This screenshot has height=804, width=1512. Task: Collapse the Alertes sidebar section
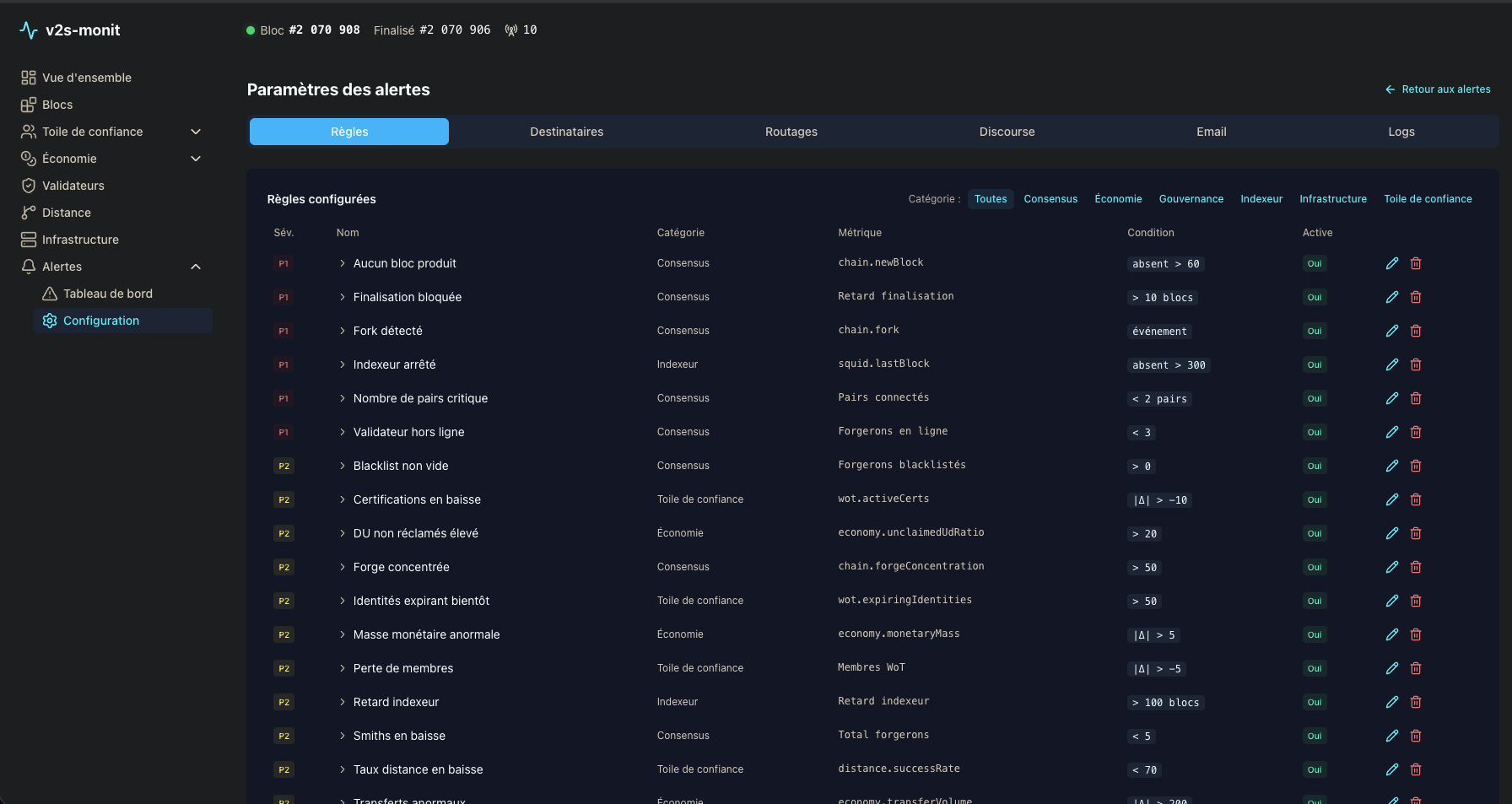point(196,267)
